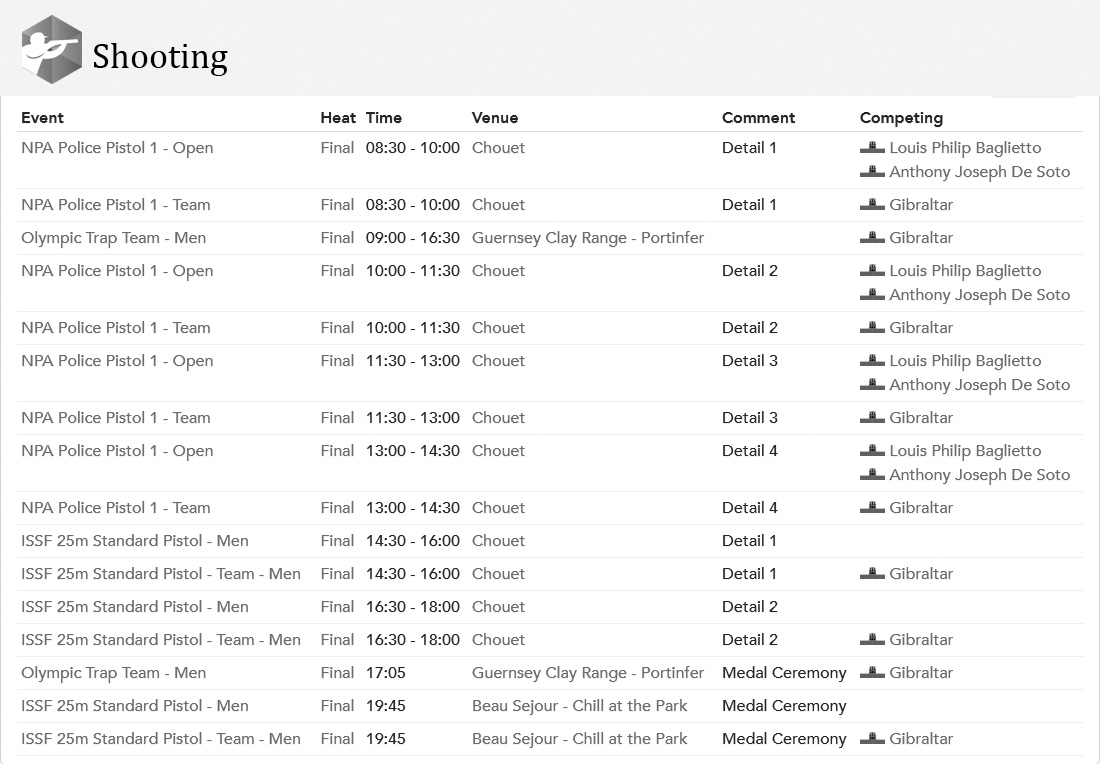Viewport: 1100px width, 764px height.
Task: Open ISSF 25m Standard Pistol - Men at 14:30
Action: pyautogui.click(x=135, y=540)
